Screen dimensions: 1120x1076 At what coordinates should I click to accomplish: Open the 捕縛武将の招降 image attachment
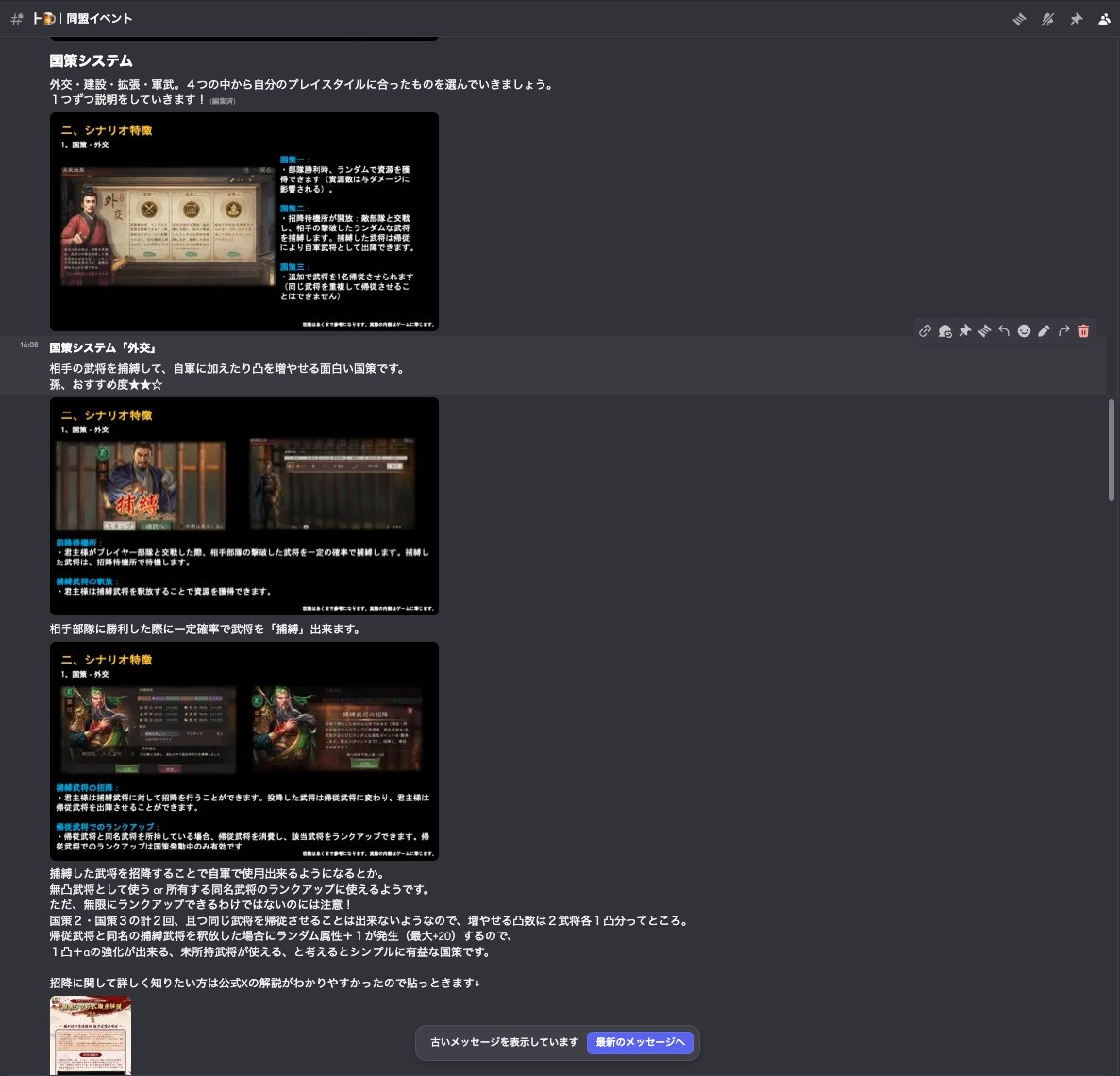point(244,751)
